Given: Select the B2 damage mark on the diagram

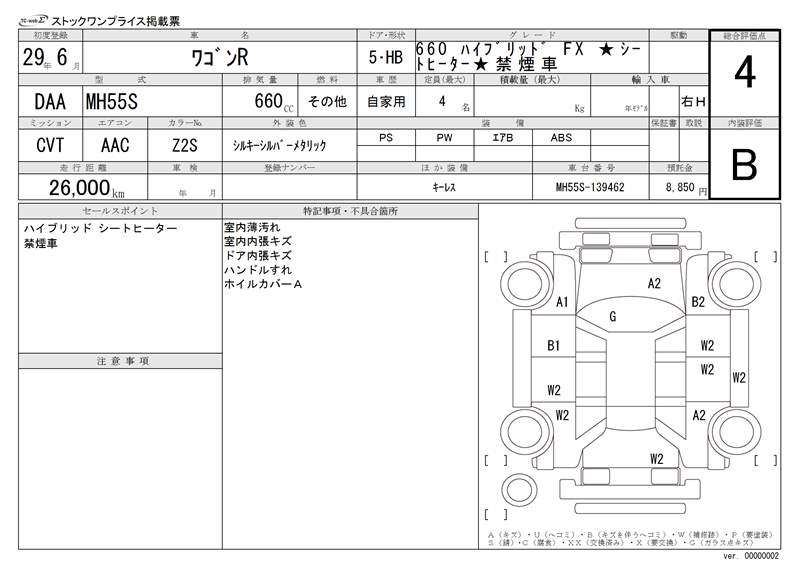Looking at the screenshot, I should (697, 302).
